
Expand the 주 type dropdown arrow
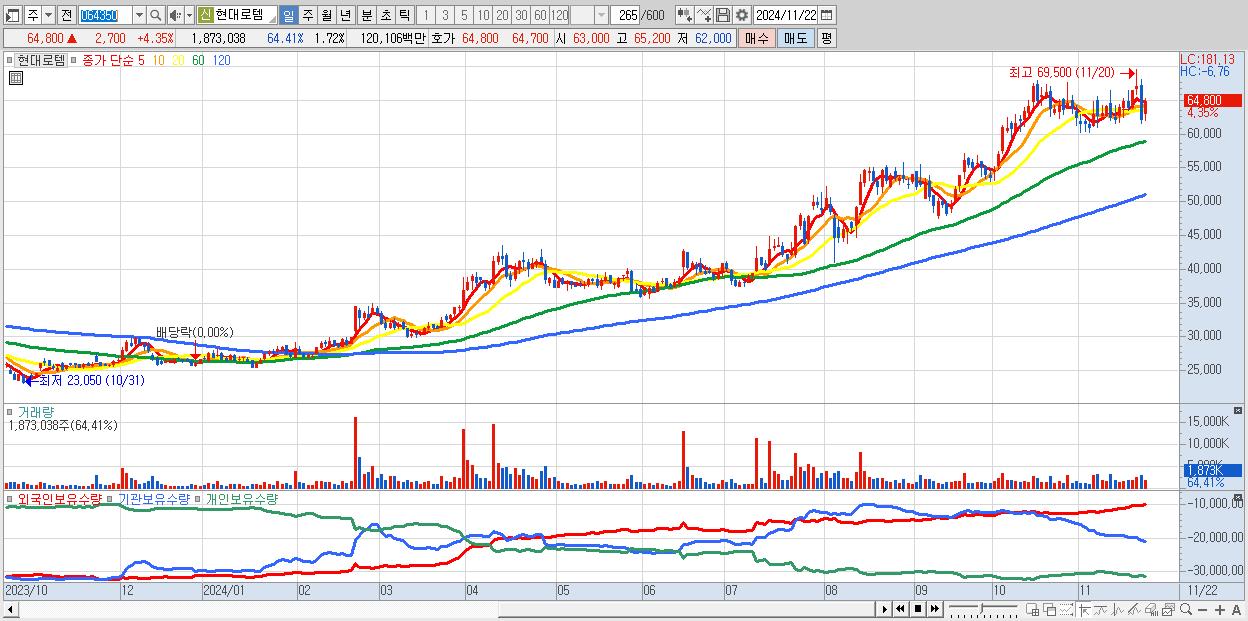[x=49, y=15]
